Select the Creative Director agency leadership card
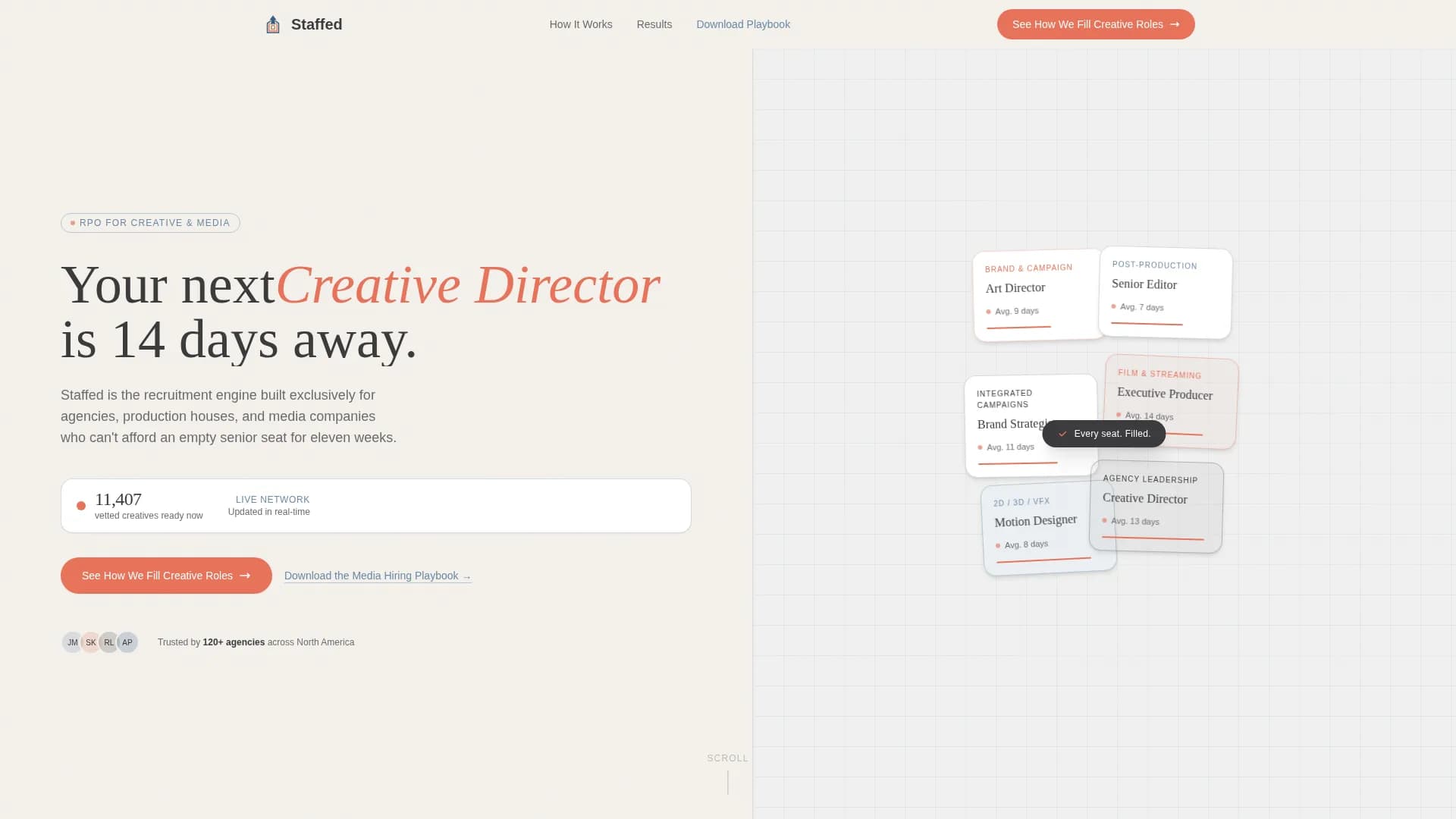 pyautogui.click(x=1156, y=507)
